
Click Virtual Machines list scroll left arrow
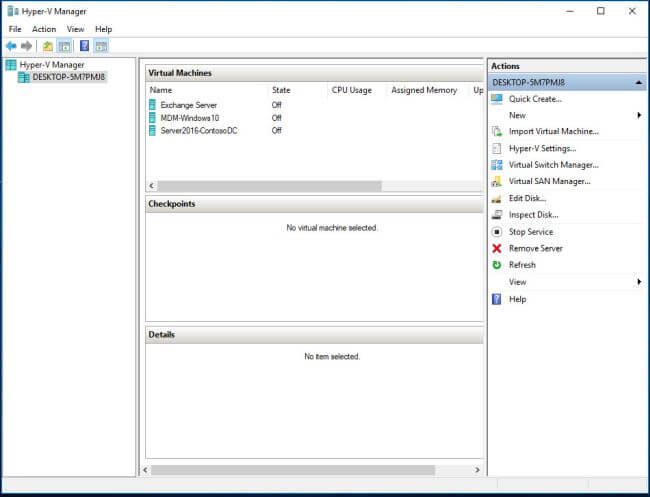tap(152, 186)
